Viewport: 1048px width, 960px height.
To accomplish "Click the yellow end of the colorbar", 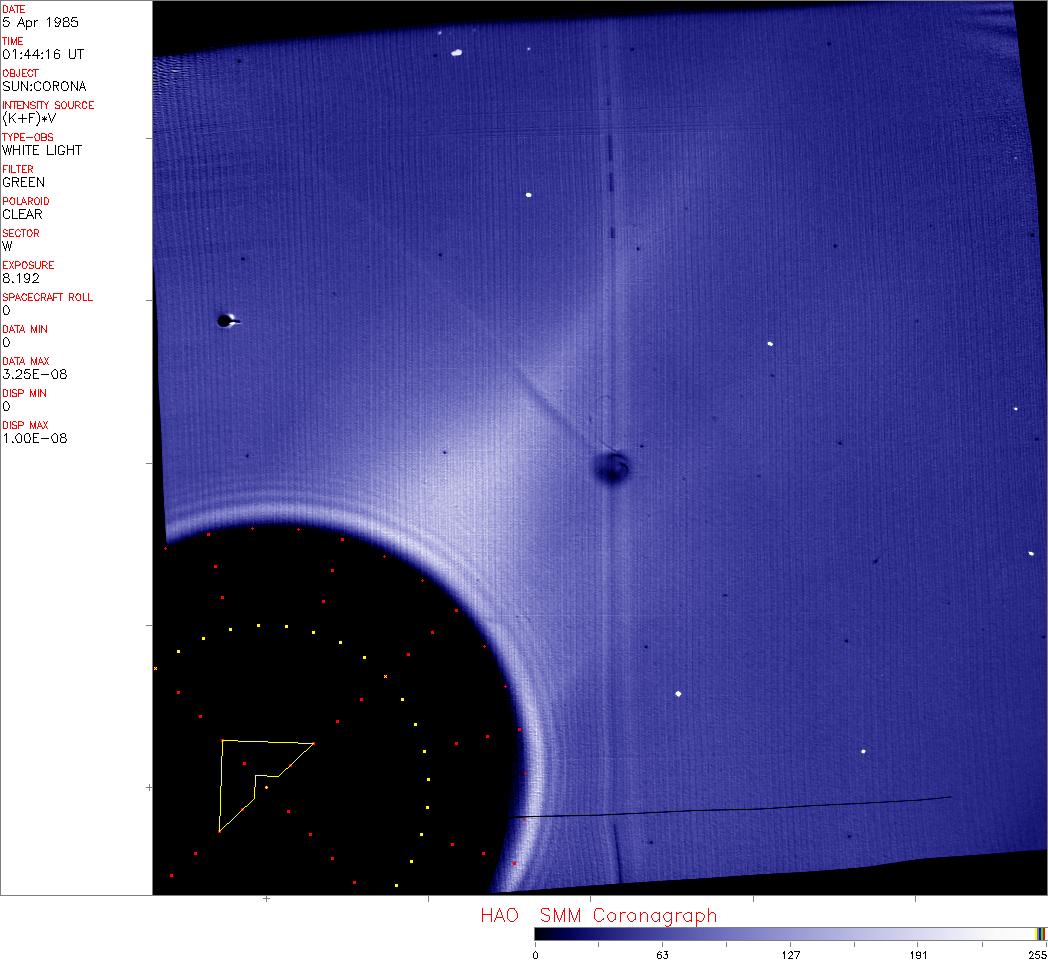I will point(1040,934).
